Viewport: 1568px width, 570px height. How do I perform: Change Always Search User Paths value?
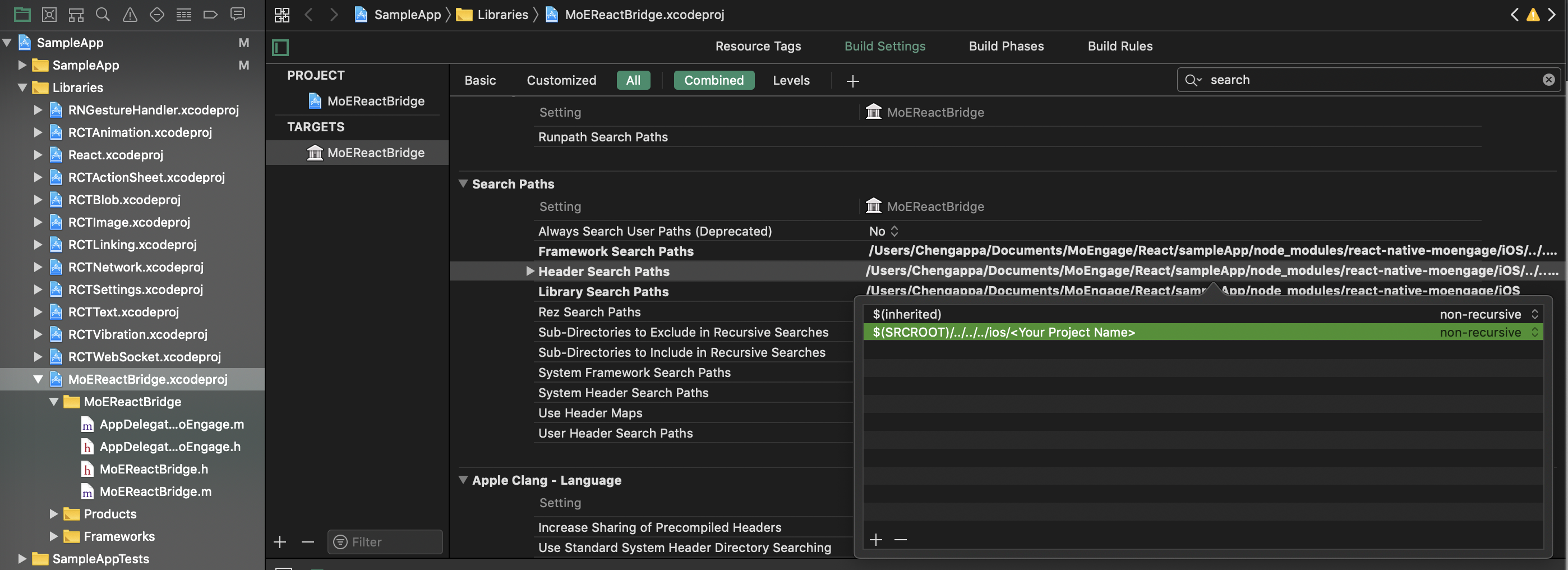(x=883, y=231)
